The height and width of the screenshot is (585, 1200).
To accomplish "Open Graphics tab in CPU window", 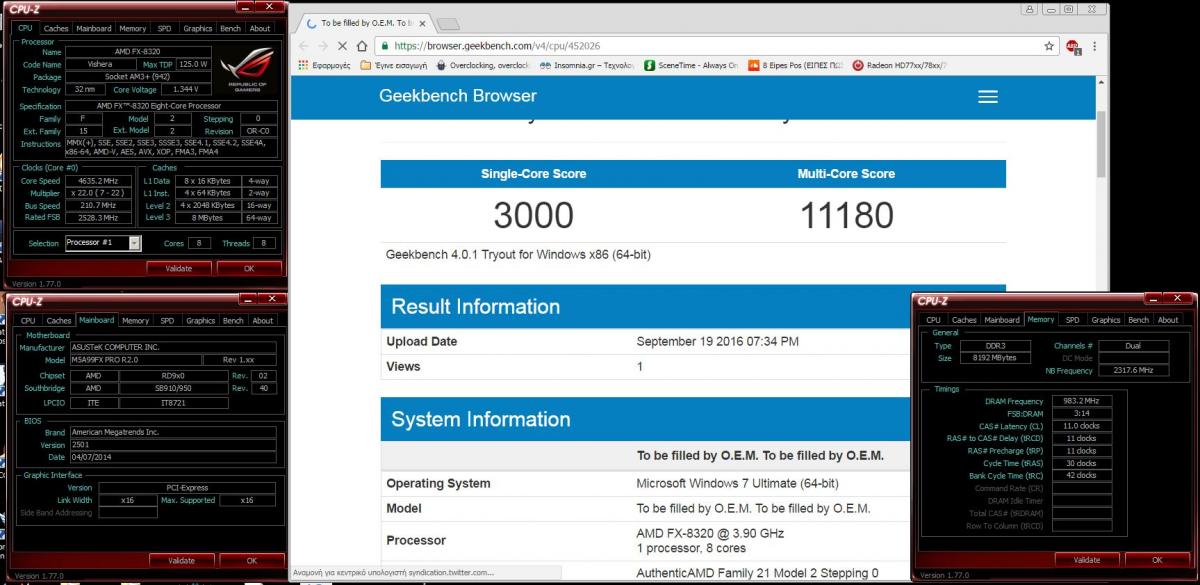I will click(x=198, y=29).
